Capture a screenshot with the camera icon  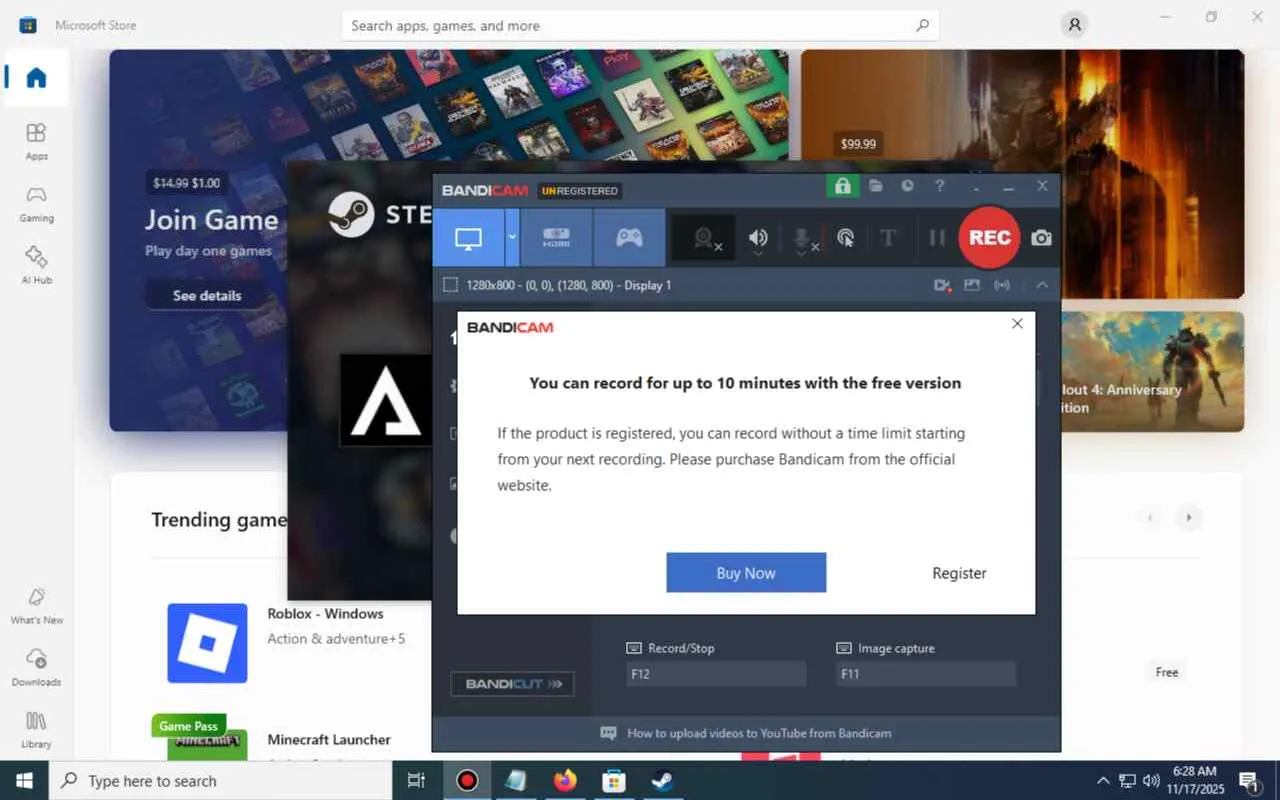(1041, 238)
